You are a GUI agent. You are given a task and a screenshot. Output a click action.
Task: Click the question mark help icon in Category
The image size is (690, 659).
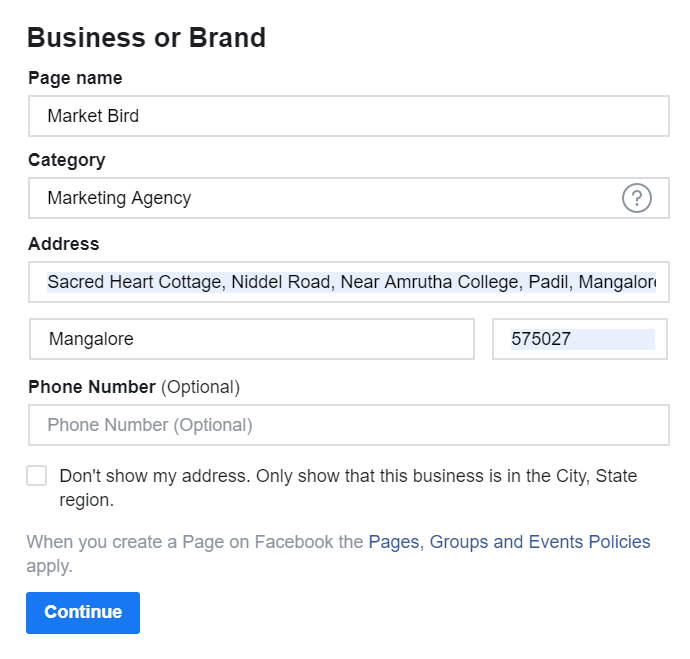click(x=636, y=198)
